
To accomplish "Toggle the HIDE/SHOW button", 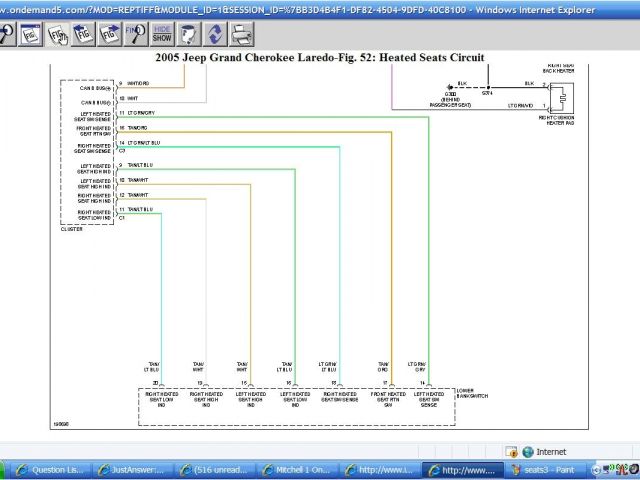I will [x=161, y=34].
